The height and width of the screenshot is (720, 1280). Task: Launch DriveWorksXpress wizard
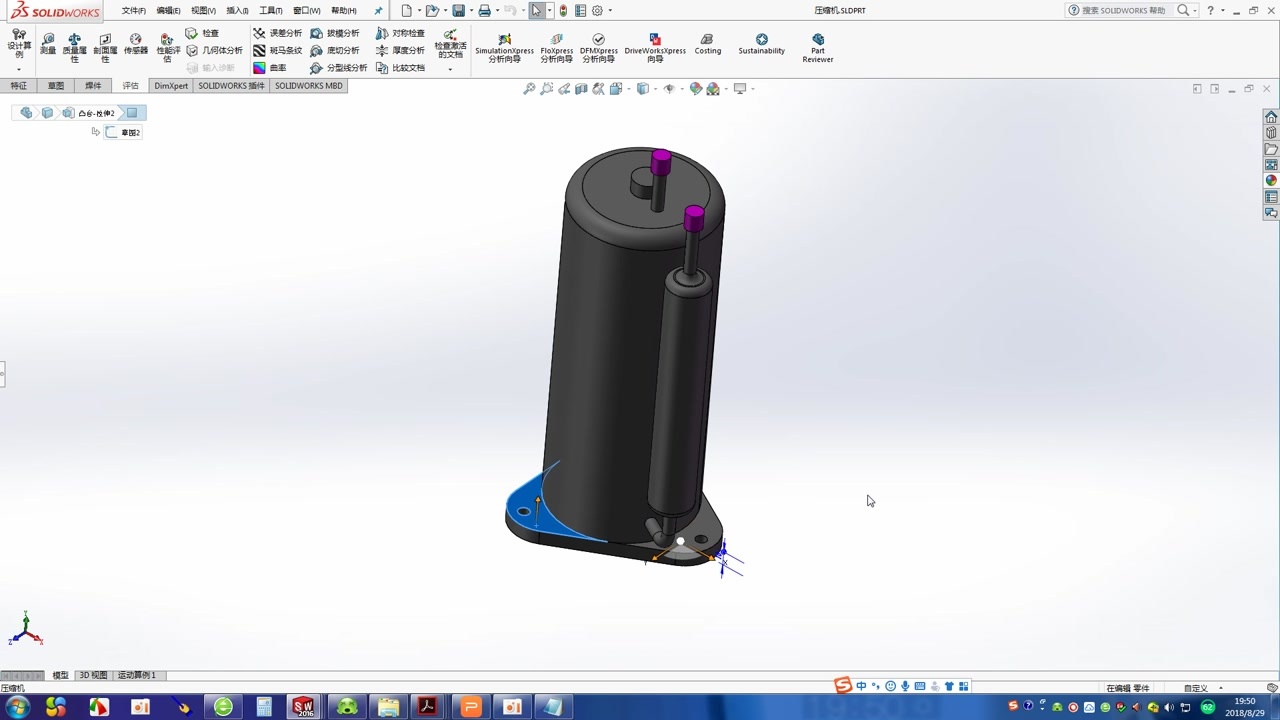655,47
